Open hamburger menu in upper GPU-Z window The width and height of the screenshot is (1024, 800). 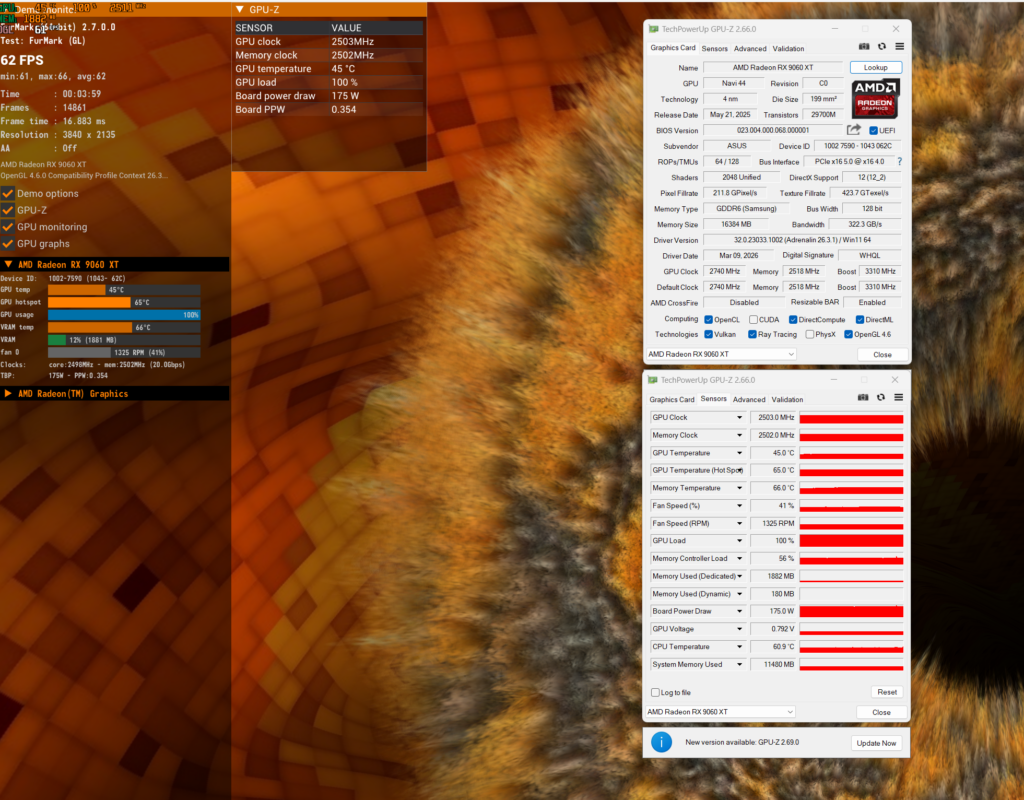point(899,47)
